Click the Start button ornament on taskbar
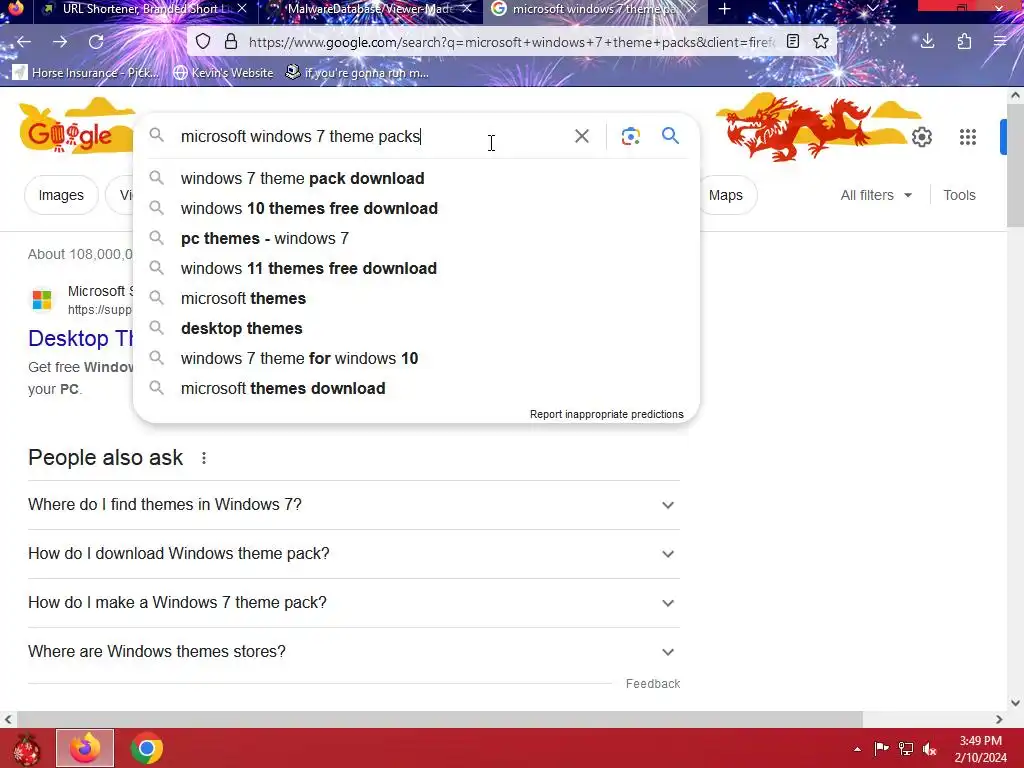The image size is (1024, 768). point(25,748)
